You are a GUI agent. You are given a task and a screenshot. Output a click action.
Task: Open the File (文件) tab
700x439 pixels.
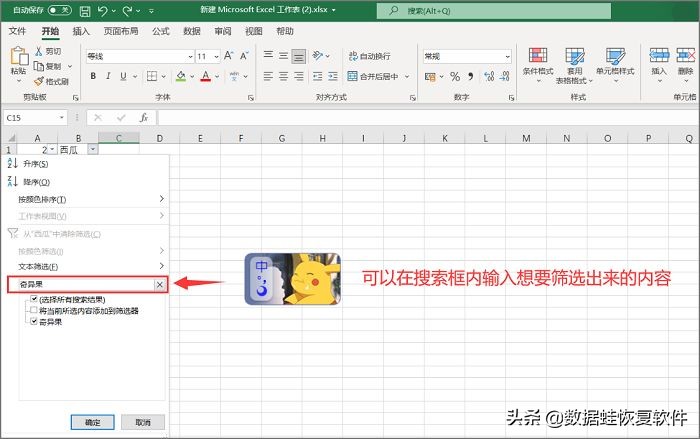pos(17,31)
